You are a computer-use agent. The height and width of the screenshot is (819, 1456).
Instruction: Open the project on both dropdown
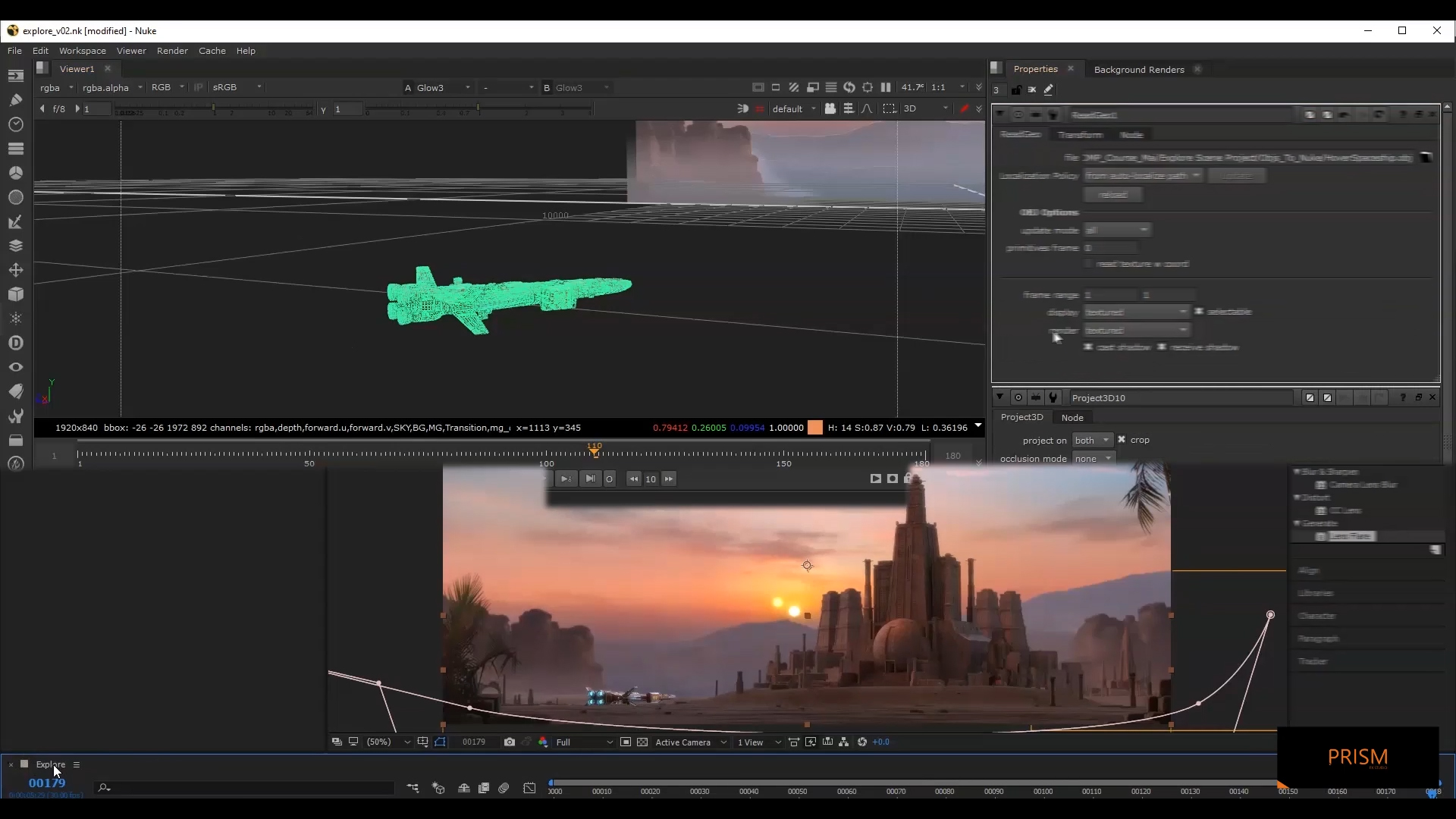coord(1092,440)
